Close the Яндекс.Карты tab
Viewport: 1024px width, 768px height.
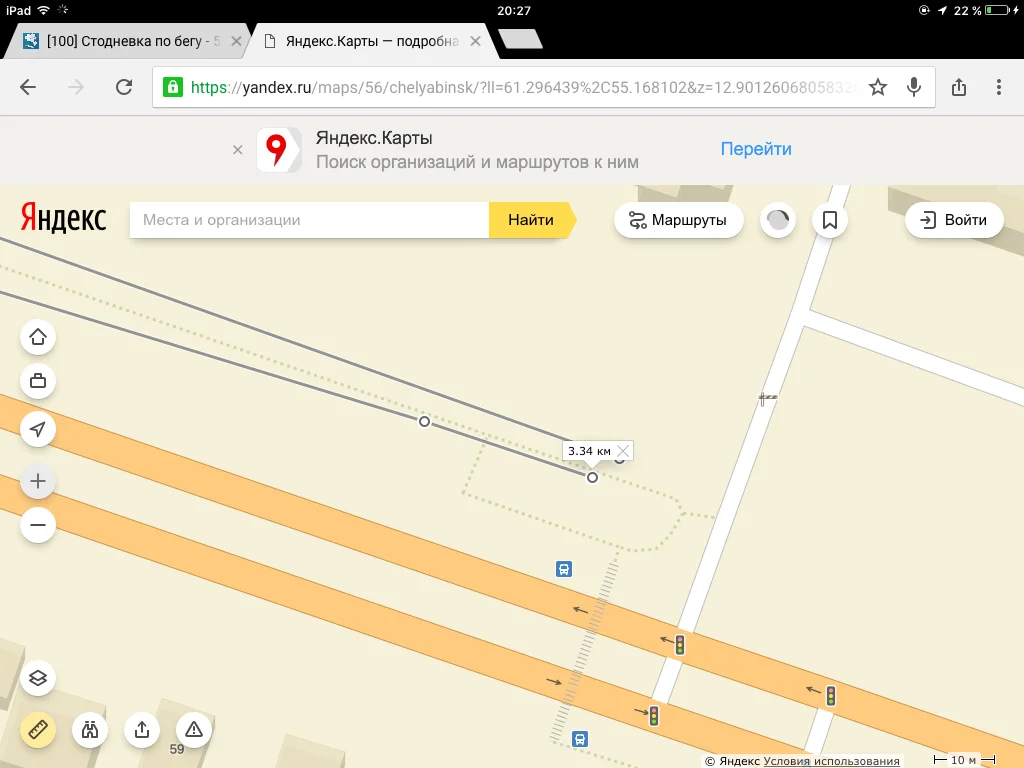click(475, 41)
